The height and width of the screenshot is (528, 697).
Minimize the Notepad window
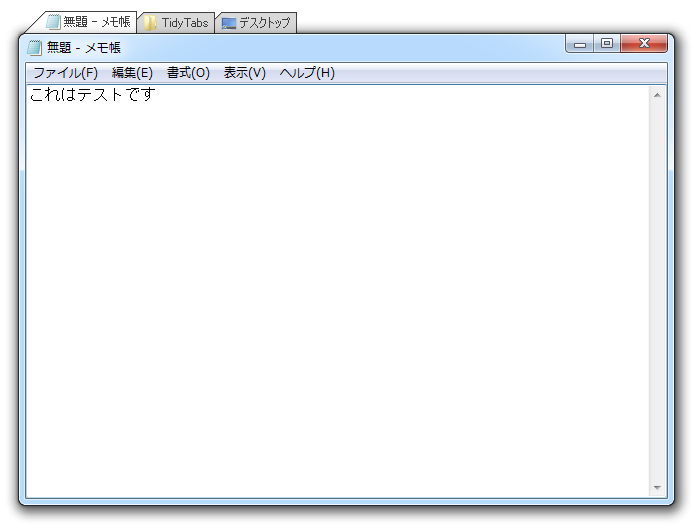pyautogui.click(x=580, y=44)
